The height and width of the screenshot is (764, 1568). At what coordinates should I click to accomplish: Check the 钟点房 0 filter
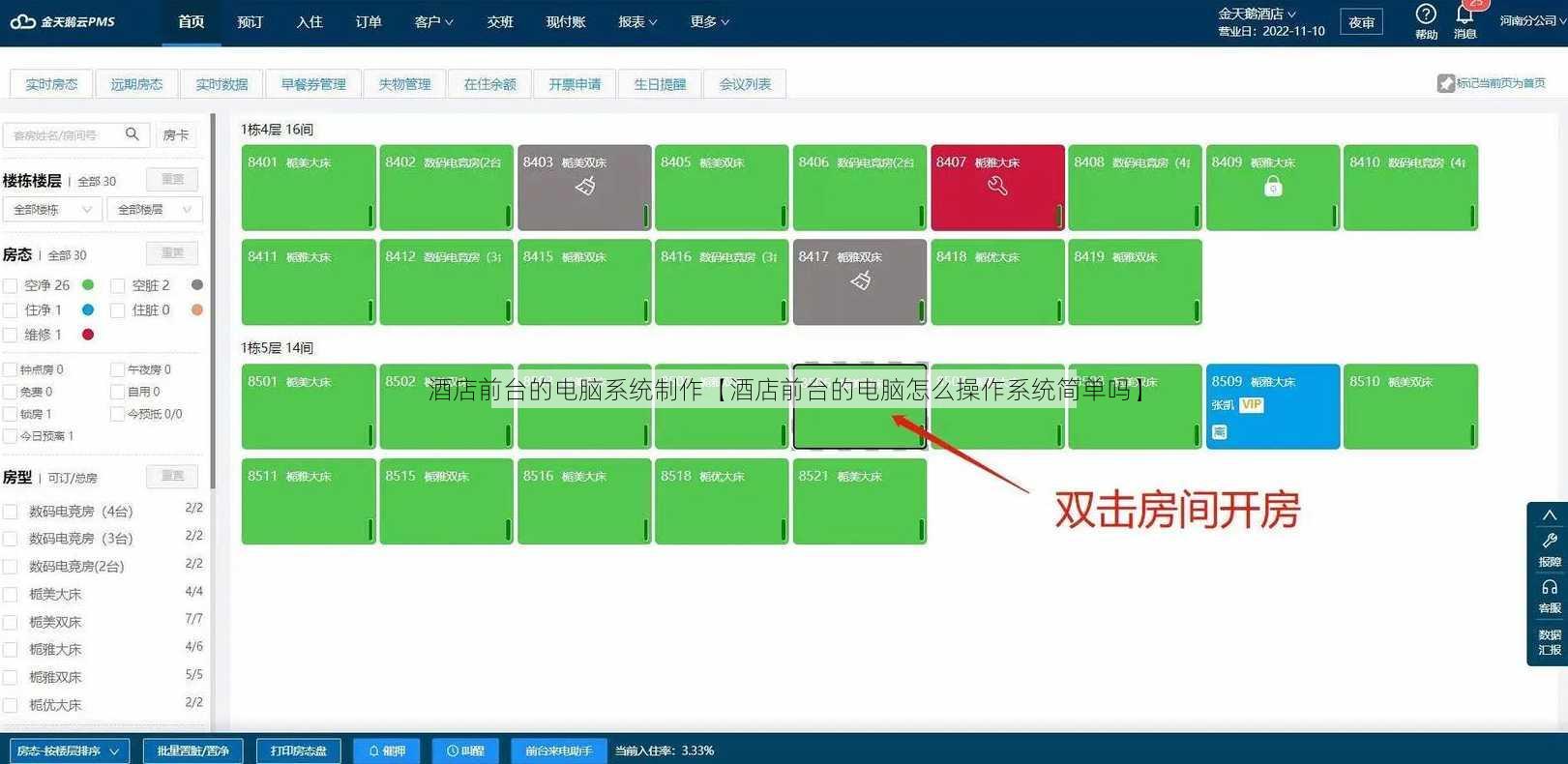click(10, 369)
